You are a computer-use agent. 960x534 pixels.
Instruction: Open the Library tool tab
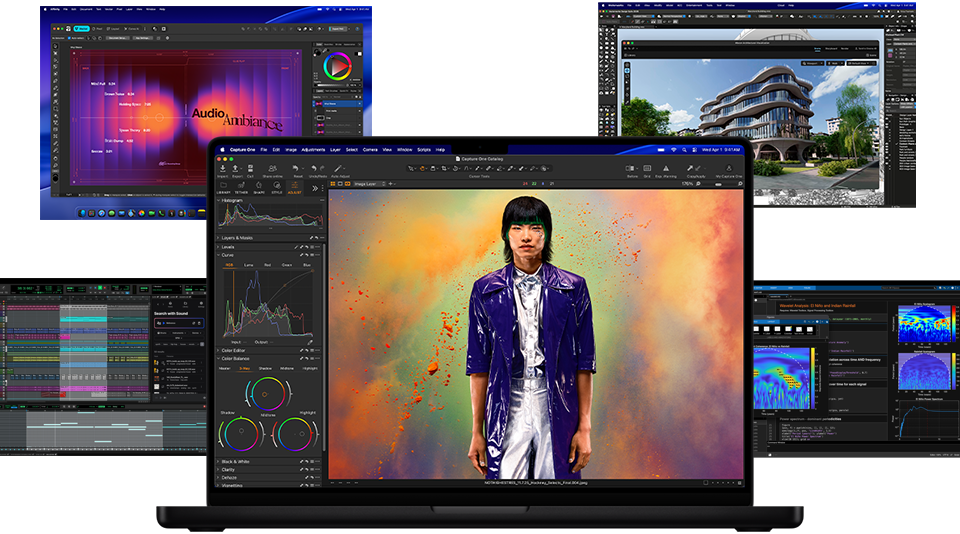click(x=223, y=187)
